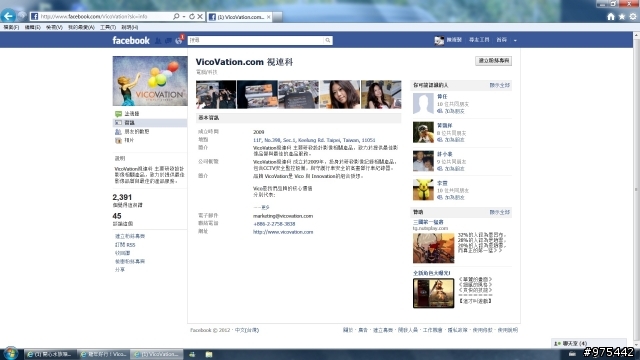Open a new tab with the blank tab button
The height and width of the screenshot is (360, 640).
tap(277, 17)
